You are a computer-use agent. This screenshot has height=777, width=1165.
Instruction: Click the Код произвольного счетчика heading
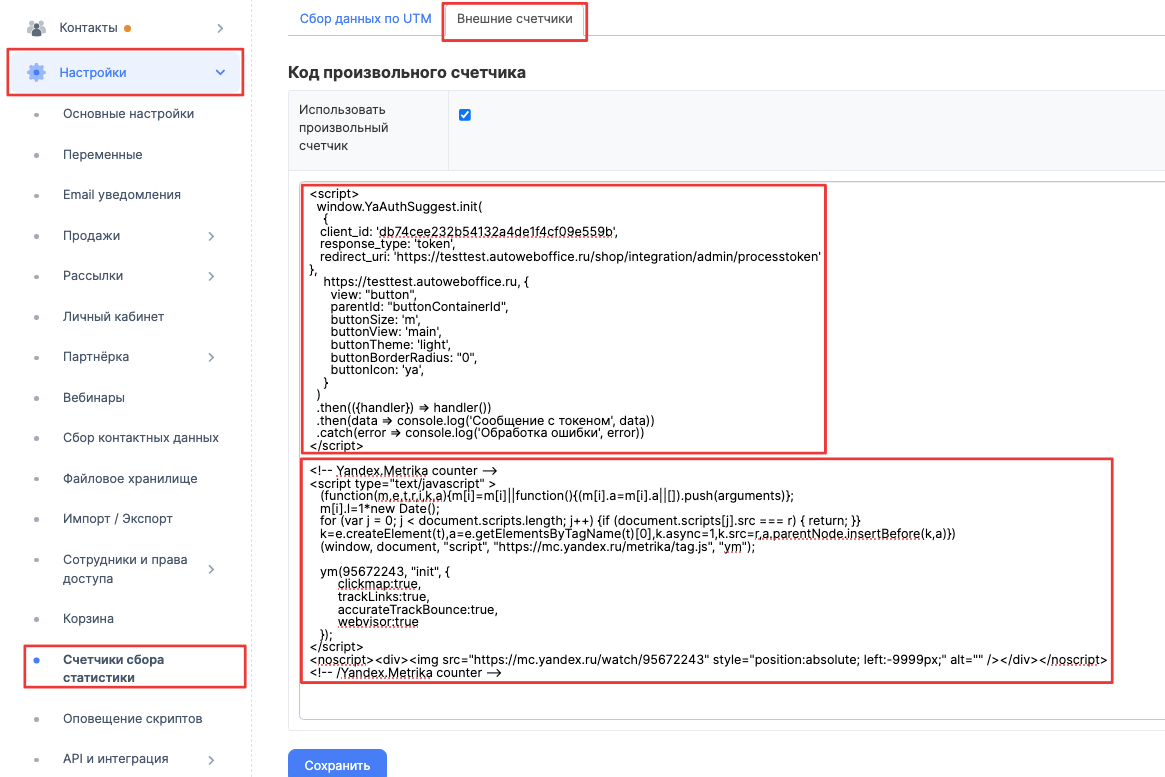coord(406,72)
